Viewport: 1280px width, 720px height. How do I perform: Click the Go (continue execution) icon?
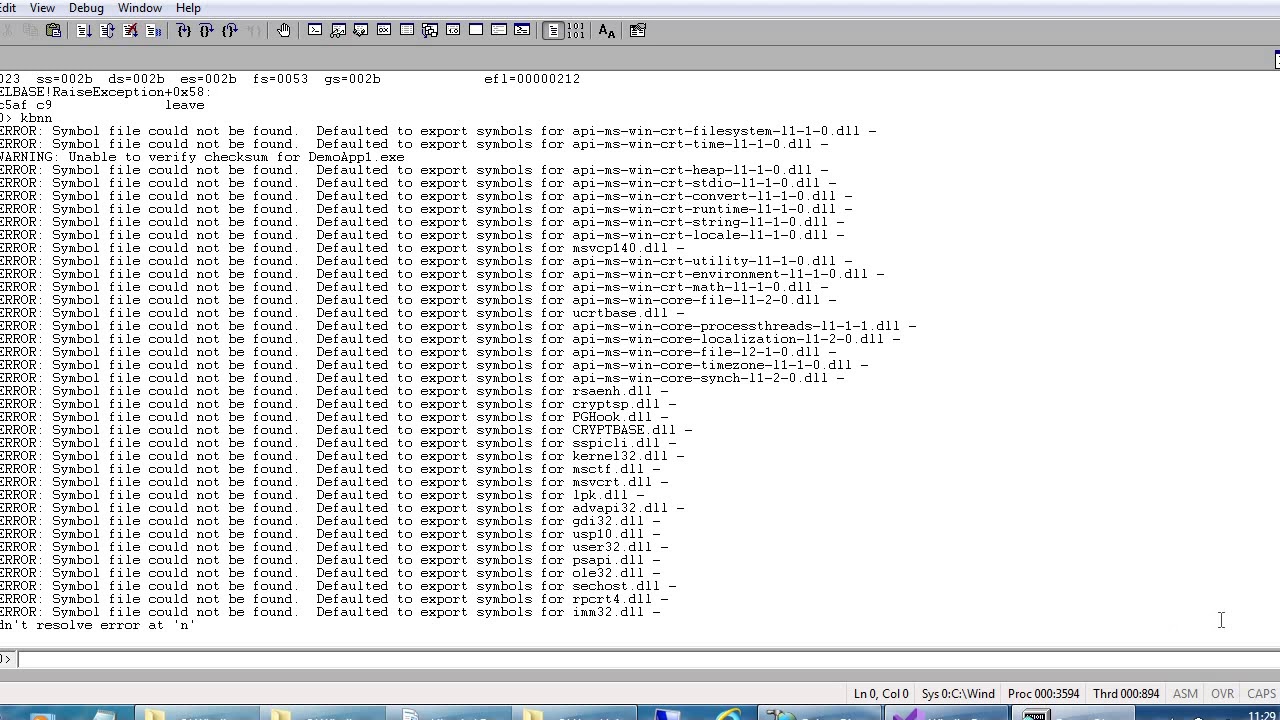(84, 31)
